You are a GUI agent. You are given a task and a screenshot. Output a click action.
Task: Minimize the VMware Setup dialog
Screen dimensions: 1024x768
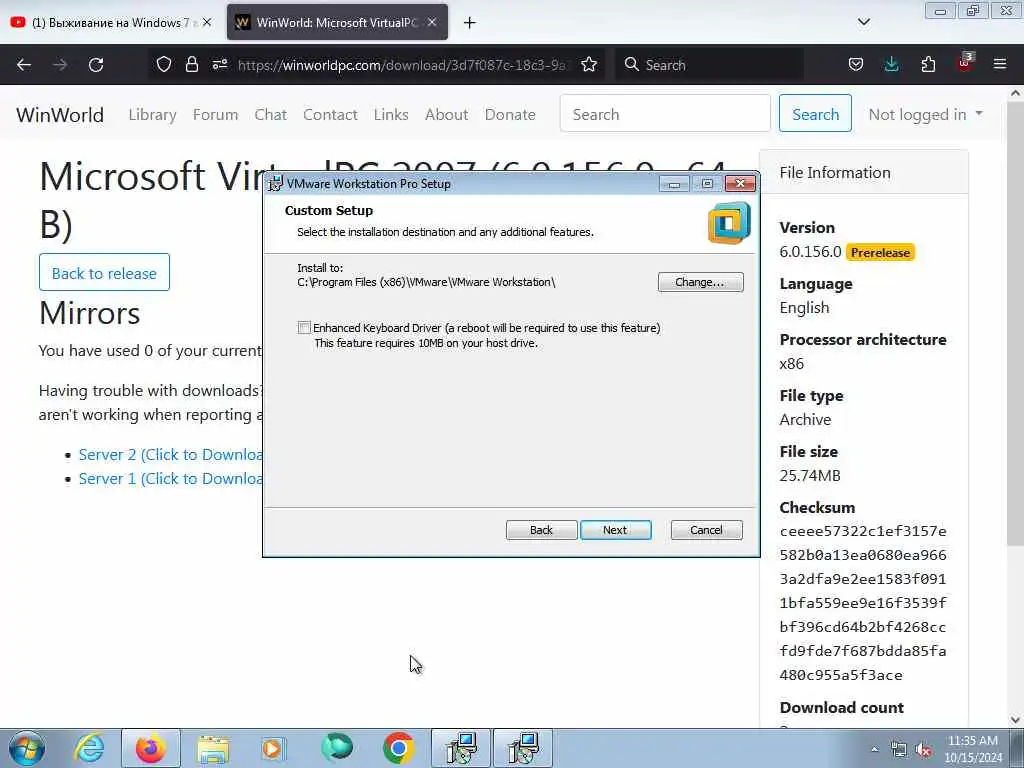[x=674, y=184]
